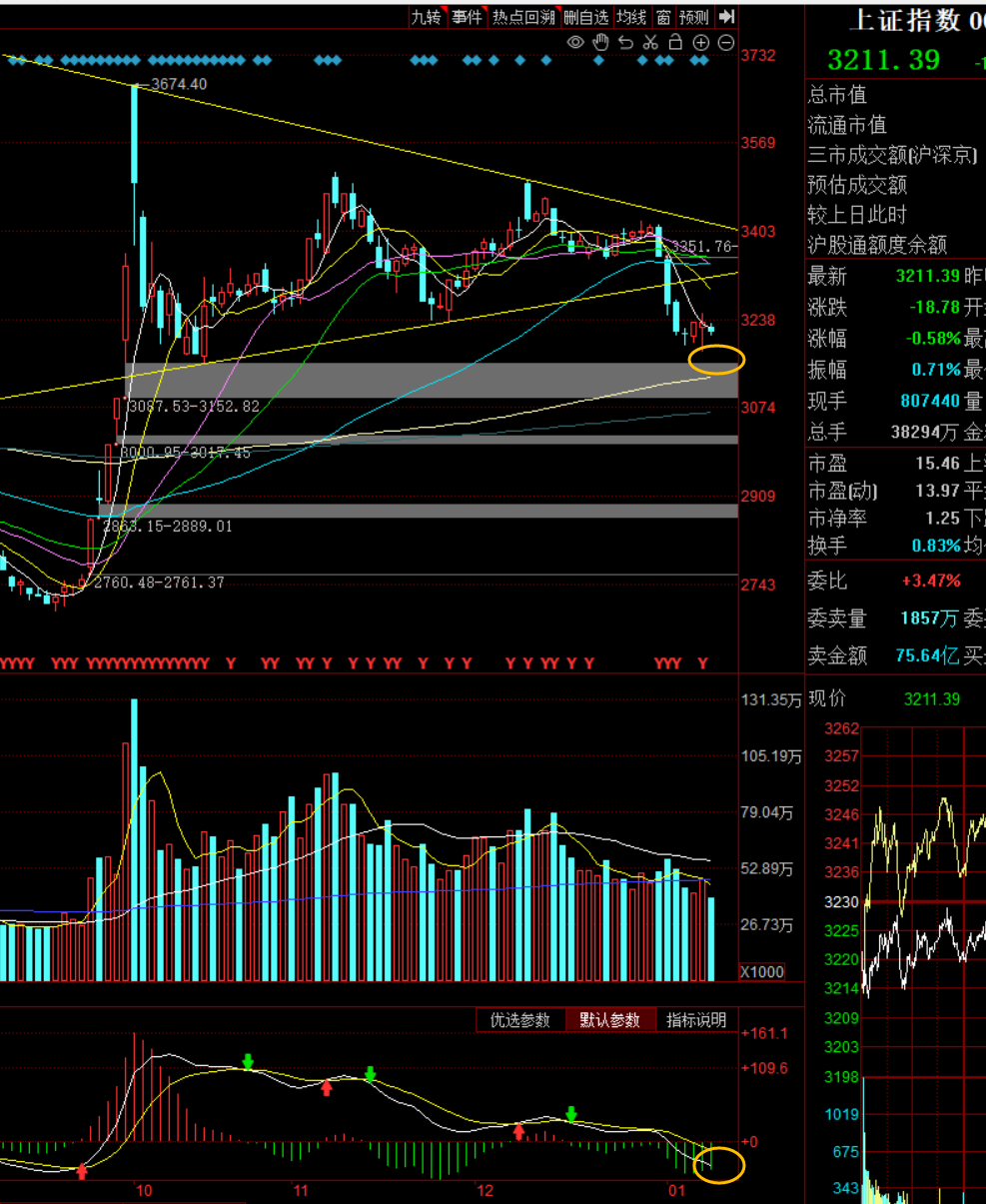Toggle the padlock lock icon

pos(675,42)
